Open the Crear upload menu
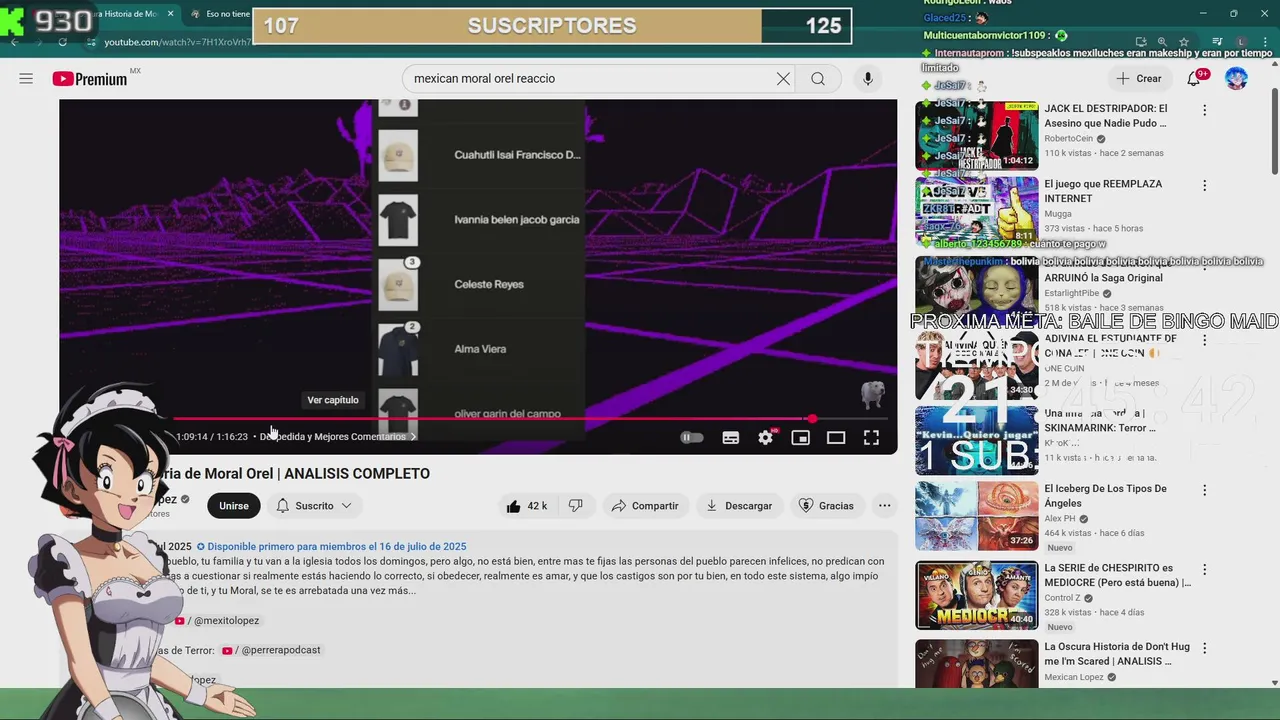This screenshot has height=720, width=1280. click(1140, 78)
